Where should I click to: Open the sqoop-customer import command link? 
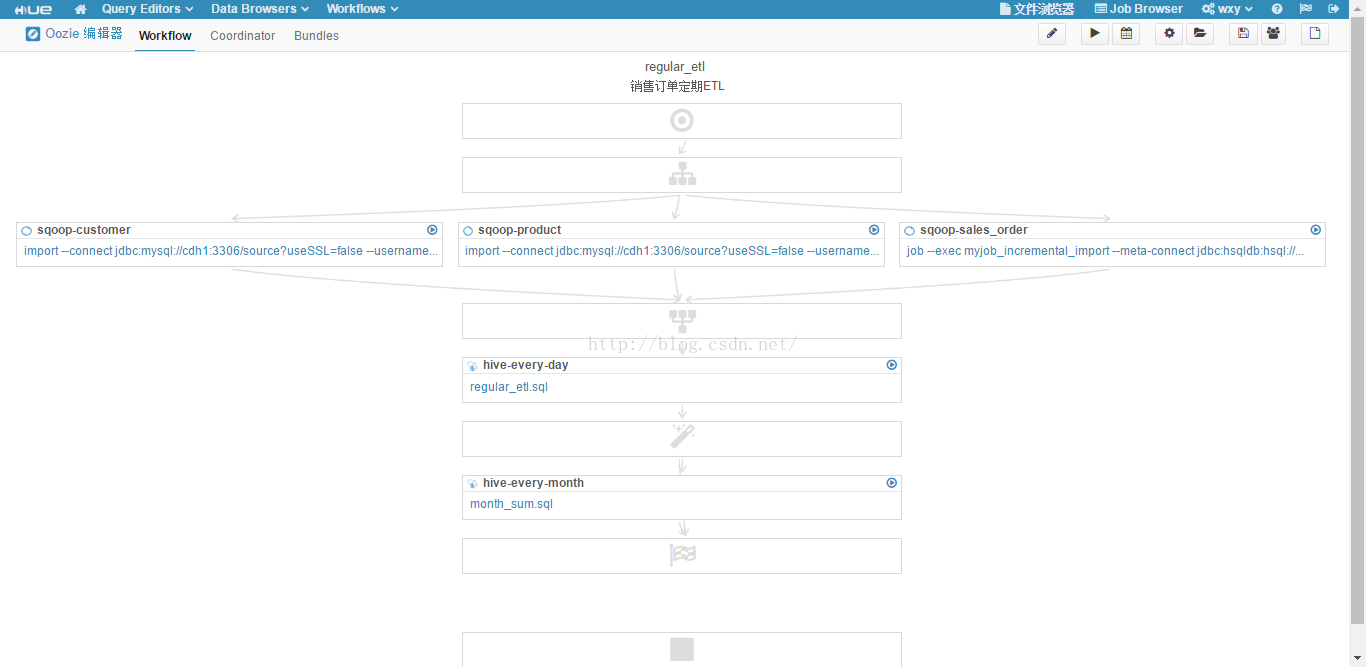pos(231,251)
